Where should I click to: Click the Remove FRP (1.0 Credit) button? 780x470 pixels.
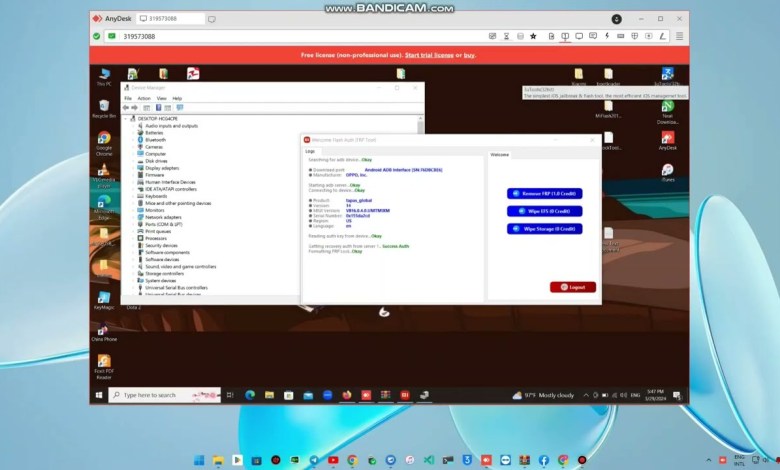point(544,193)
